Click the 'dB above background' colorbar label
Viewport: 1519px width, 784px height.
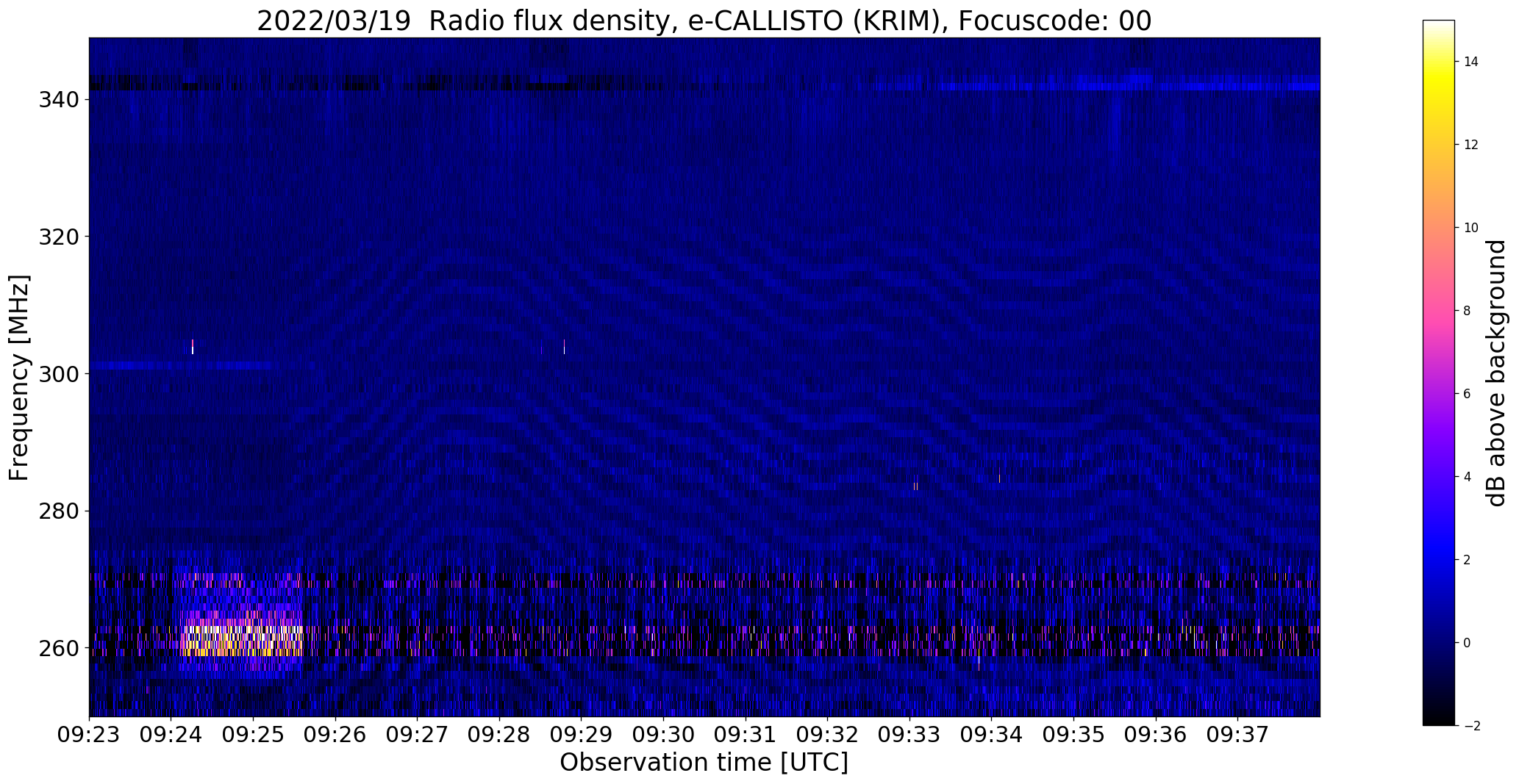(x=1495, y=373)
